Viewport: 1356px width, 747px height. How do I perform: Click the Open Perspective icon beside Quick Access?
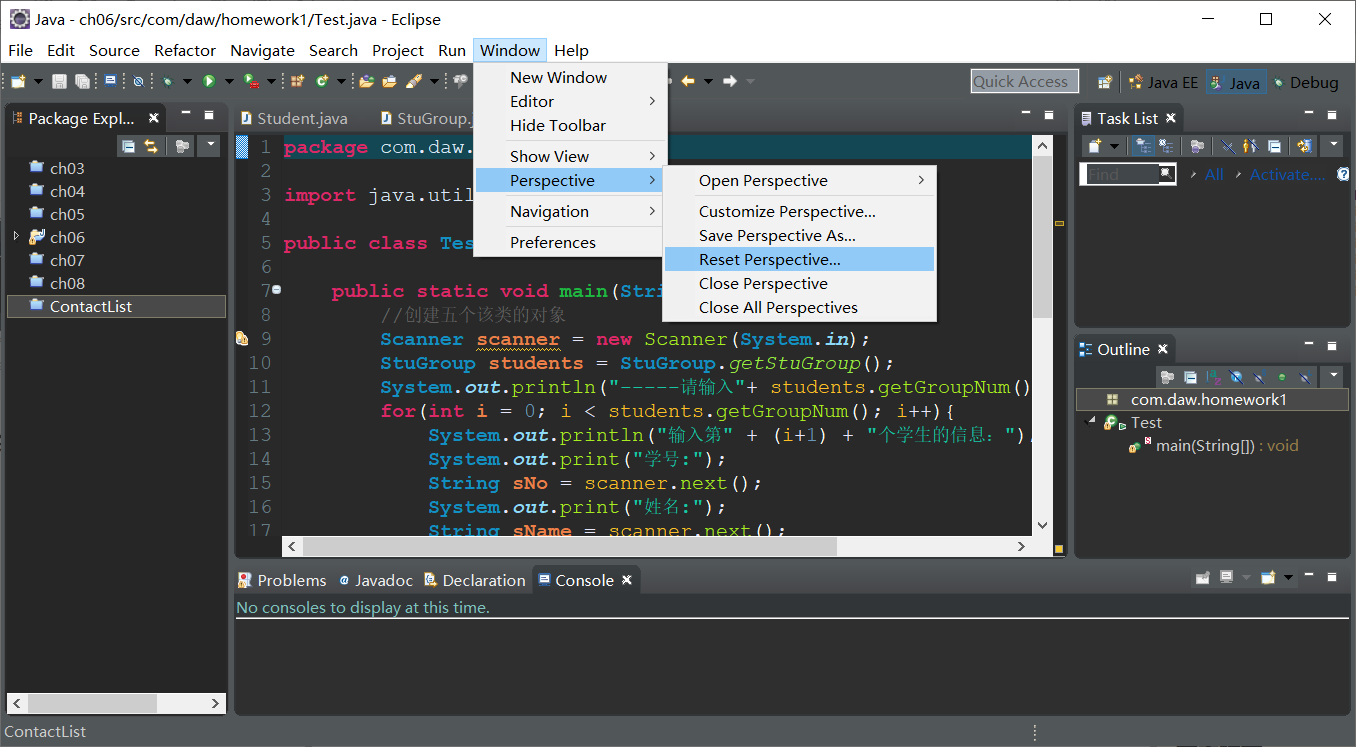tap(1105, 82)
